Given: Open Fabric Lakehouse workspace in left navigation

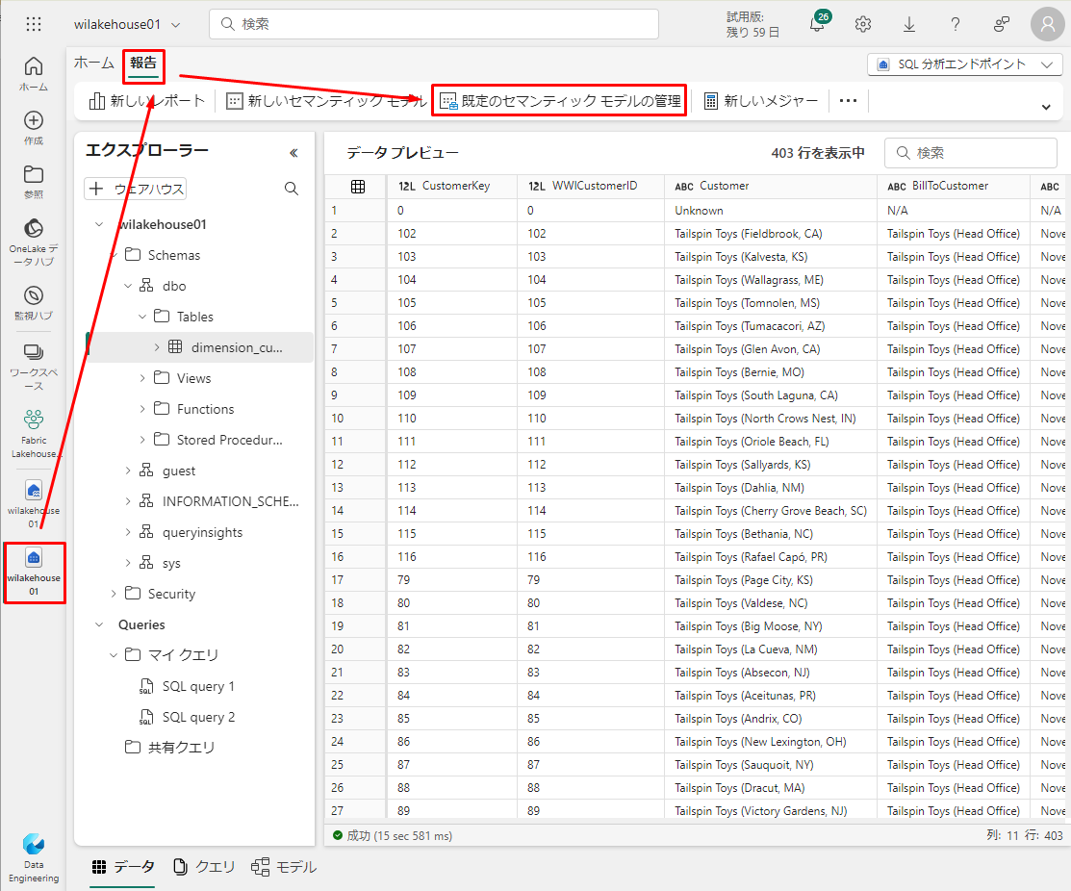Looking at the screenshot, I should point(33,434).
